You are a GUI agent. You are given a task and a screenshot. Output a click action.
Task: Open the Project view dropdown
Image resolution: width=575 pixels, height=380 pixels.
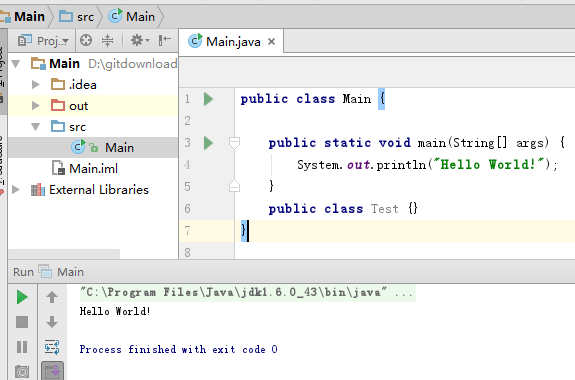tap(43, 41)
